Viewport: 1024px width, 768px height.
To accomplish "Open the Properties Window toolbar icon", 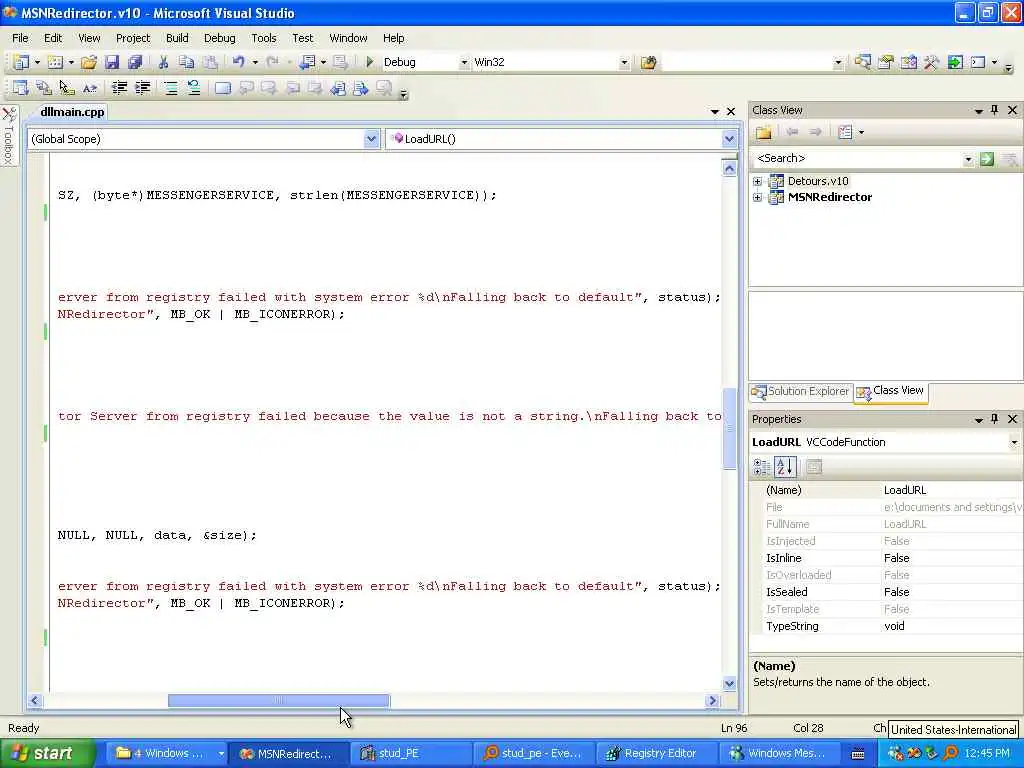I will point(886,62).
